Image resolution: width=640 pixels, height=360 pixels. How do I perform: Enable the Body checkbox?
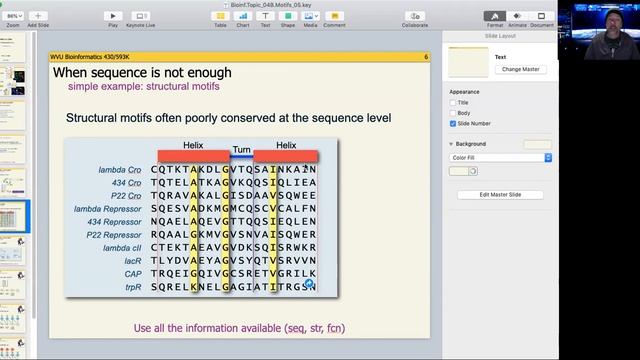[453, 113]
